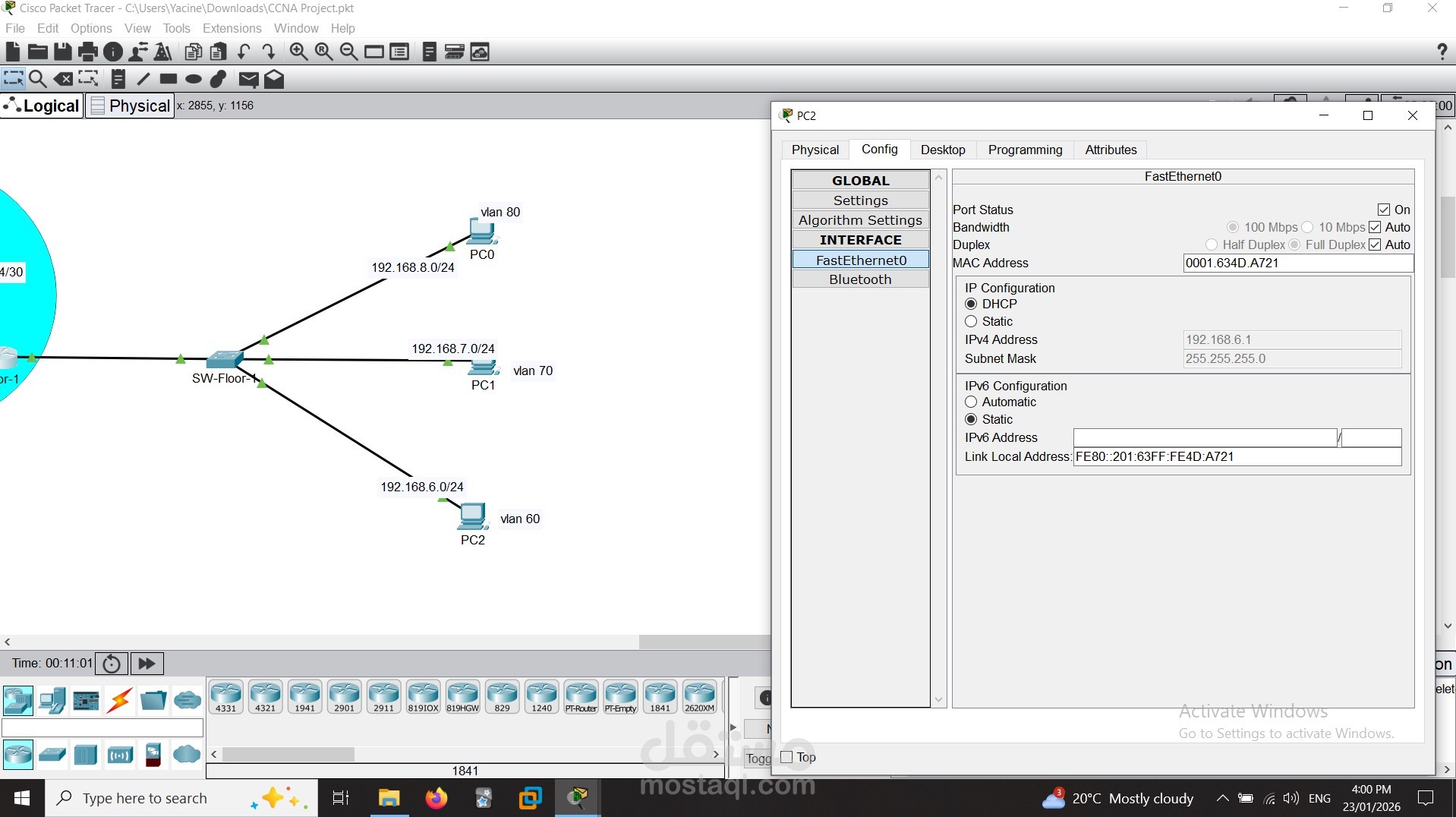Print the workspace using the printer icon
1456x817 pixels.
coord(88,52)
